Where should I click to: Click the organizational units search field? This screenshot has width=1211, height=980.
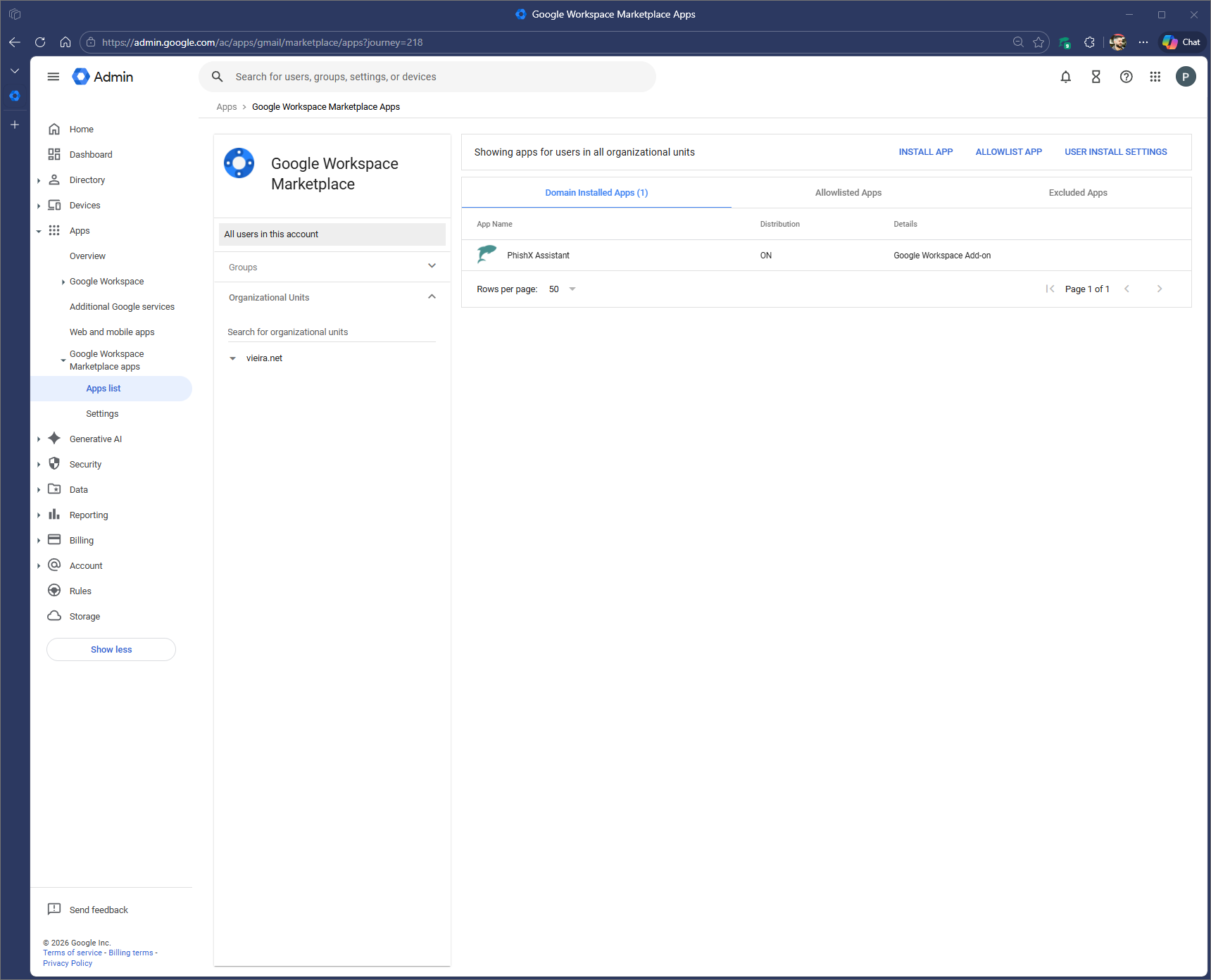[331, 332]
